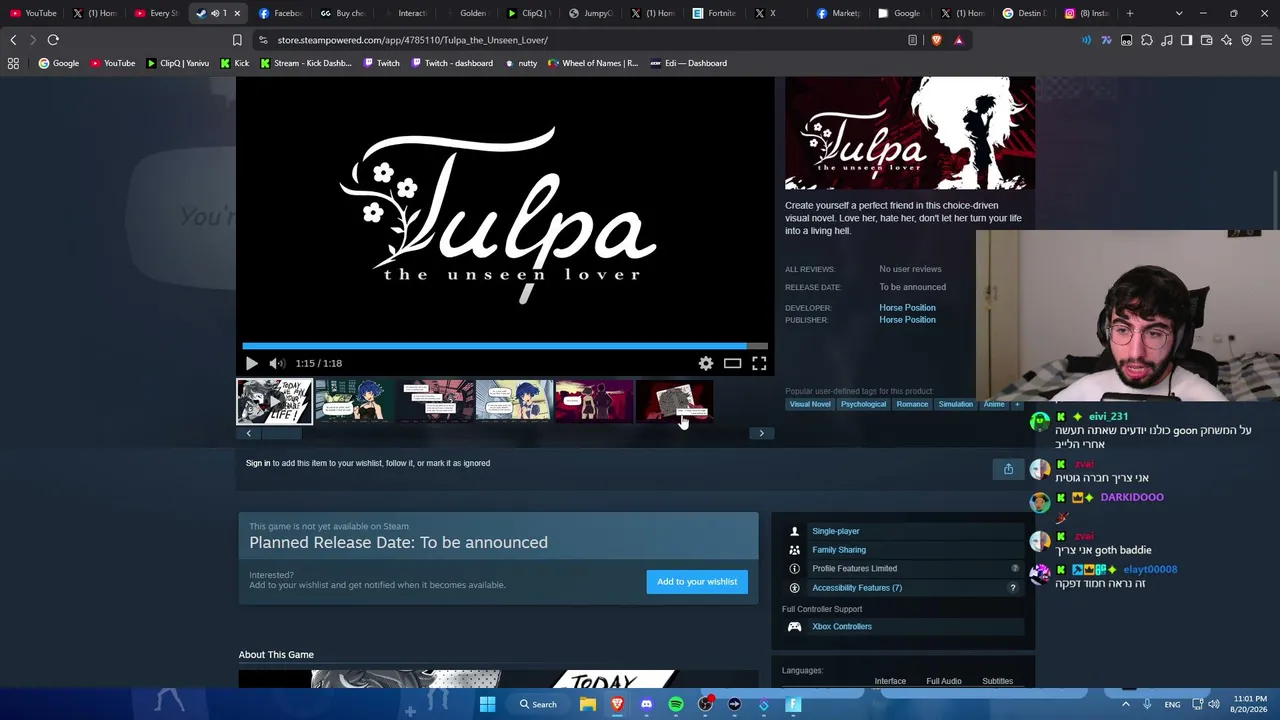Open the browser main menu

[x=1266, y=40]
